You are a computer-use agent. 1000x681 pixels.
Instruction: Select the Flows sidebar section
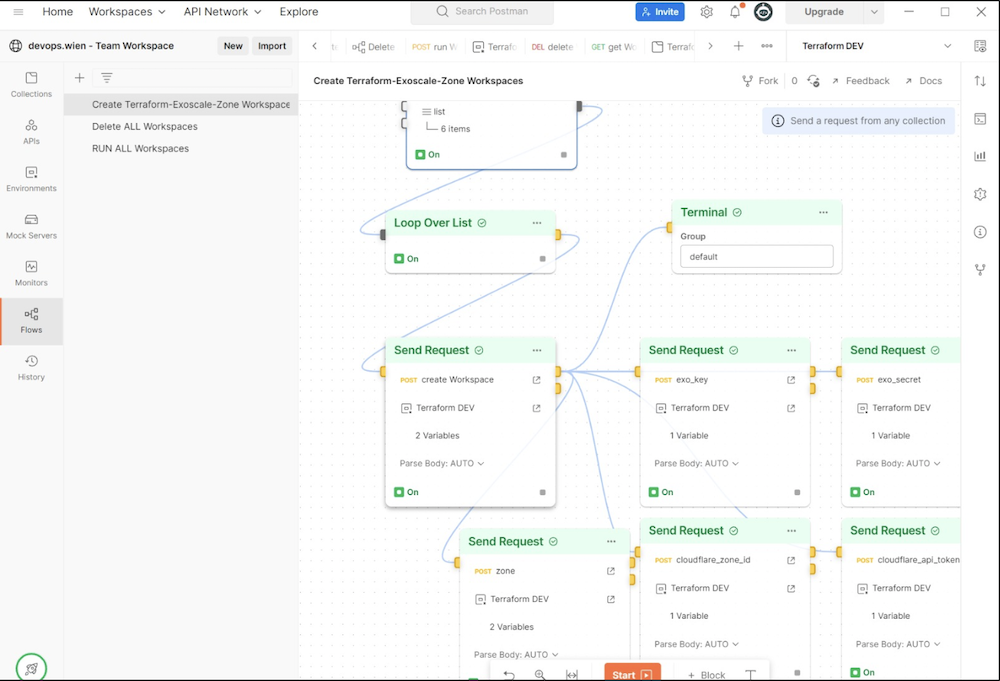[x=31, y=321]
